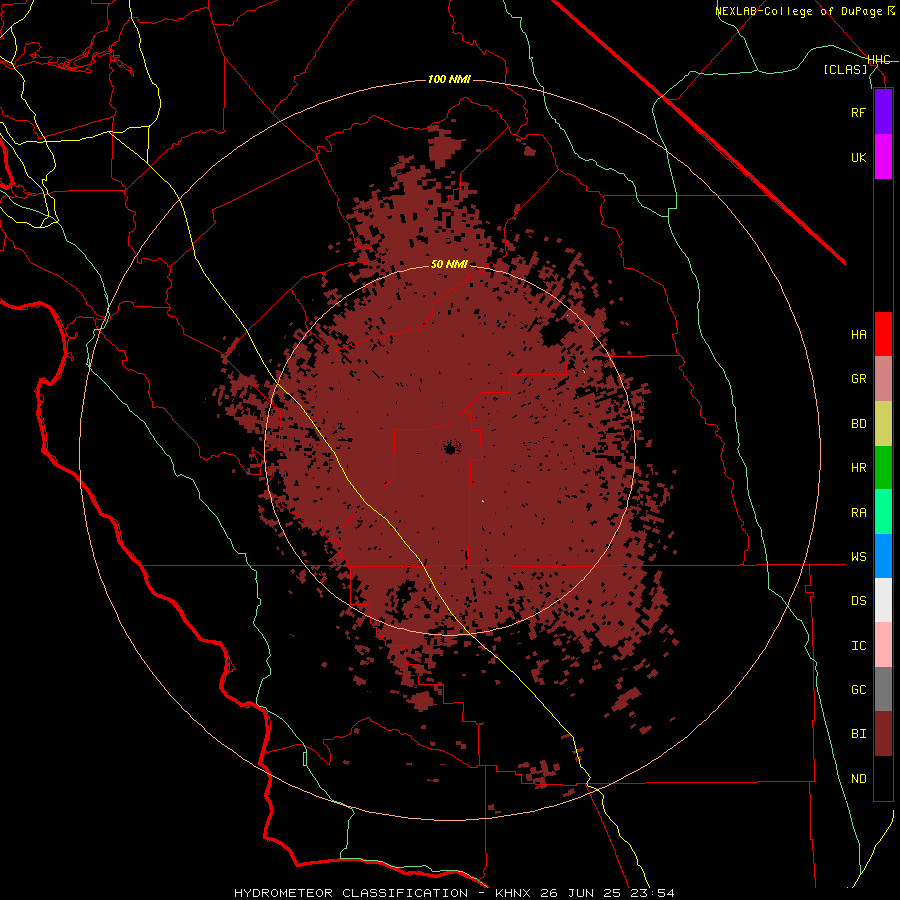This screenshot has width=900, height=900.
Task: Click the HHC product code label
Action: pos(878,60)
